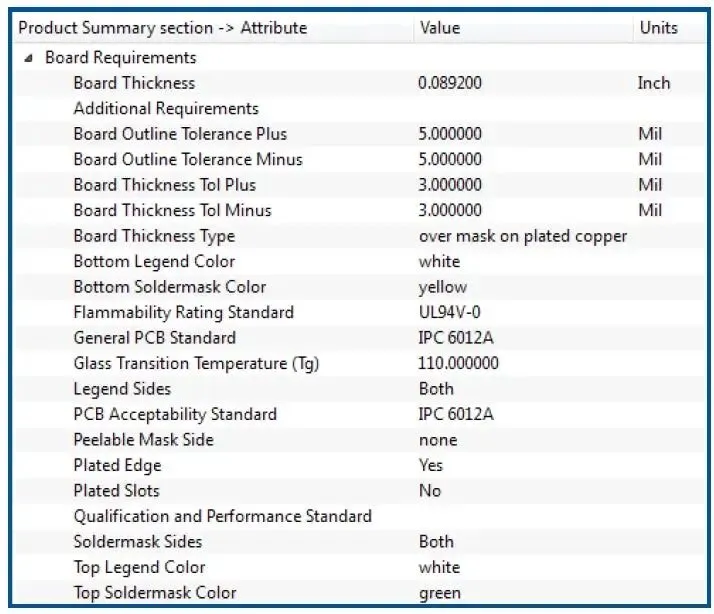Select Qualification and Performance Standard row
The width and height of the screenshot is (714, 614).
tap(222, 516)
